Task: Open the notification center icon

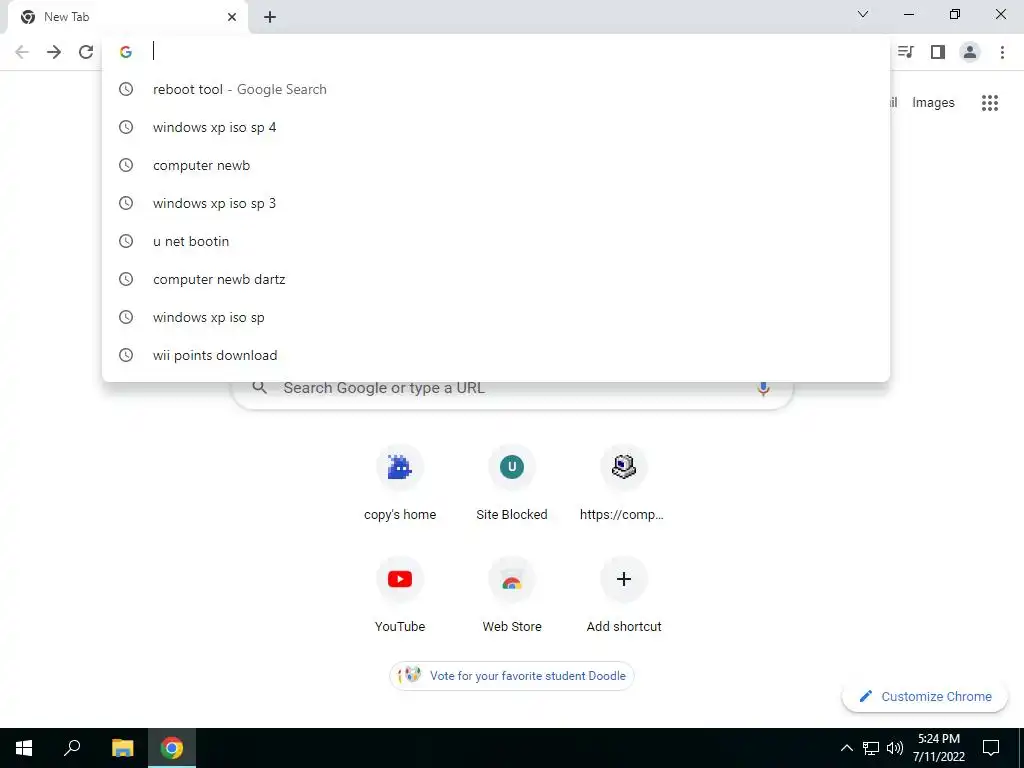Action: pyautogui.click(x=991, y=748)
